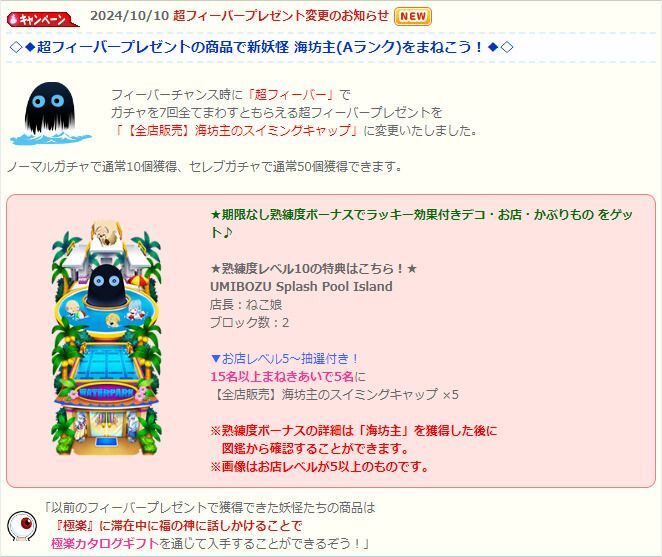This screenshot has height=557, width=662.
Task: Click the 超フィーバー red highlighted text
Action: pos(291,95)
